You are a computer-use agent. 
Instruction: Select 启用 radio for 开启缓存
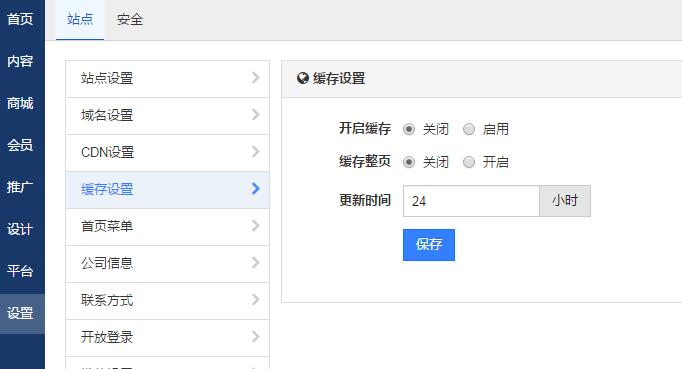(469, 129)
